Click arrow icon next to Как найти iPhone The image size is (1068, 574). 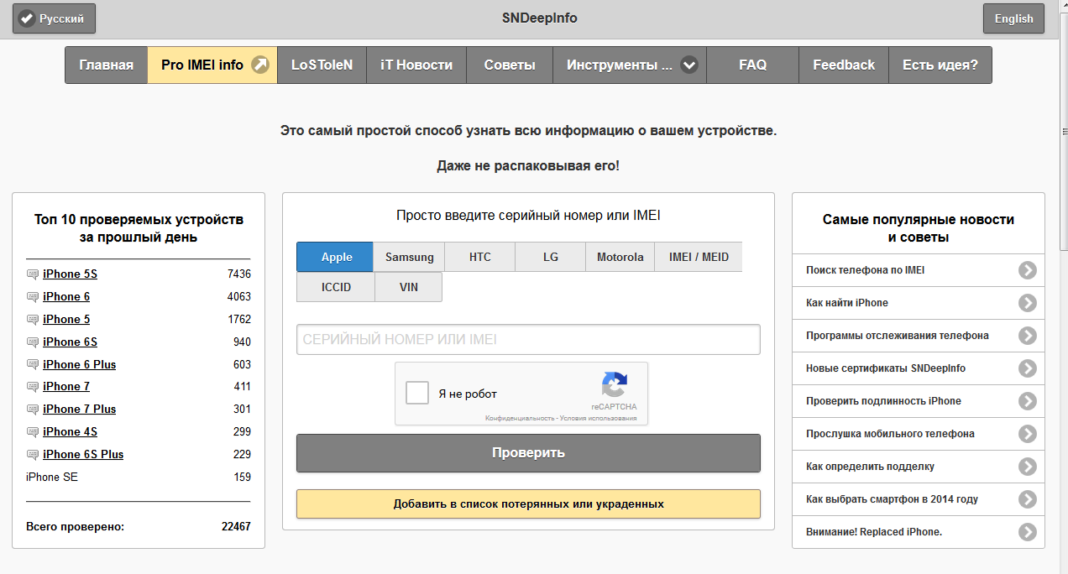click(x=1027, y=303)
